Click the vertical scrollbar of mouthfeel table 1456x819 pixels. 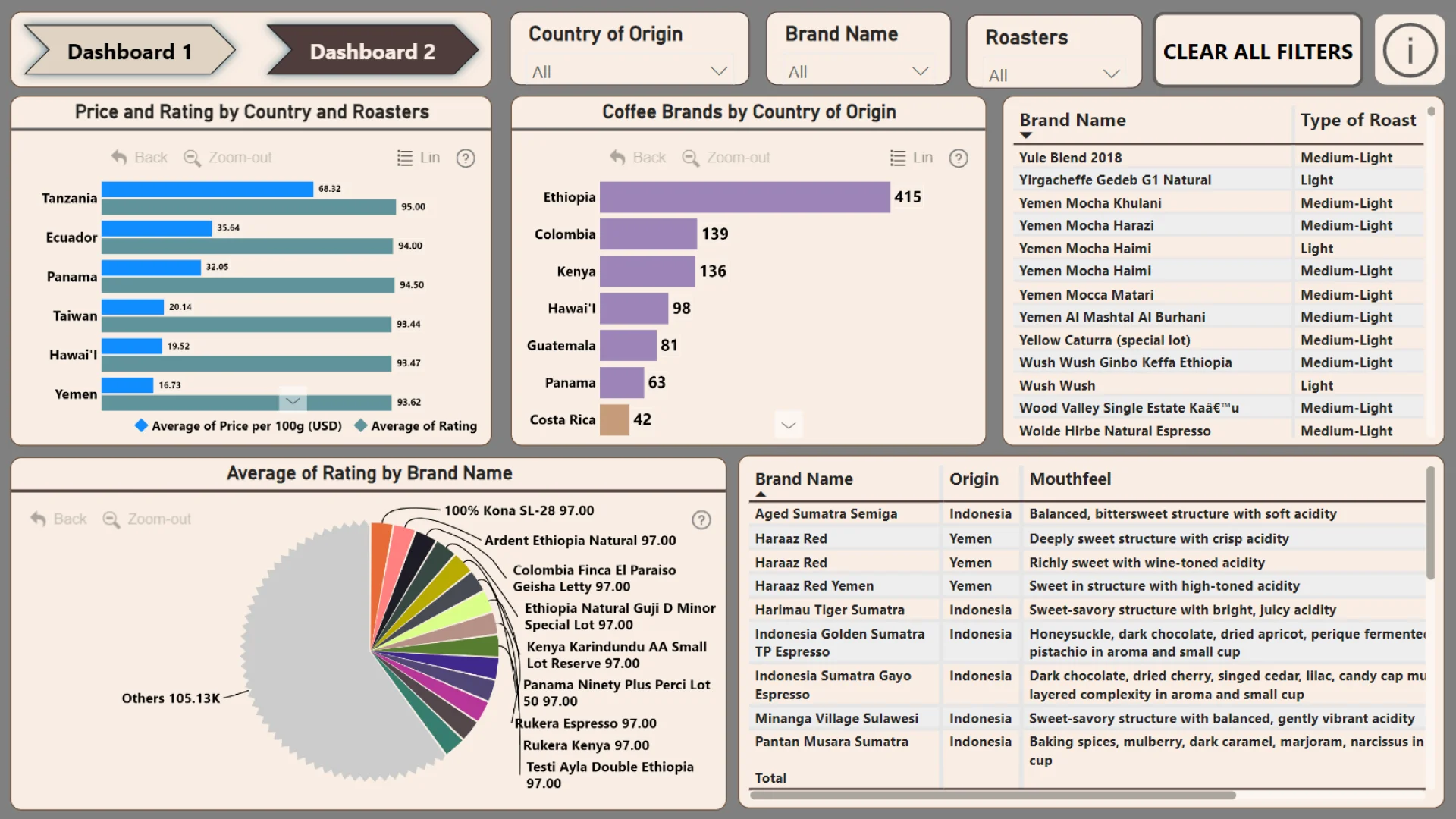[1430, 523]
